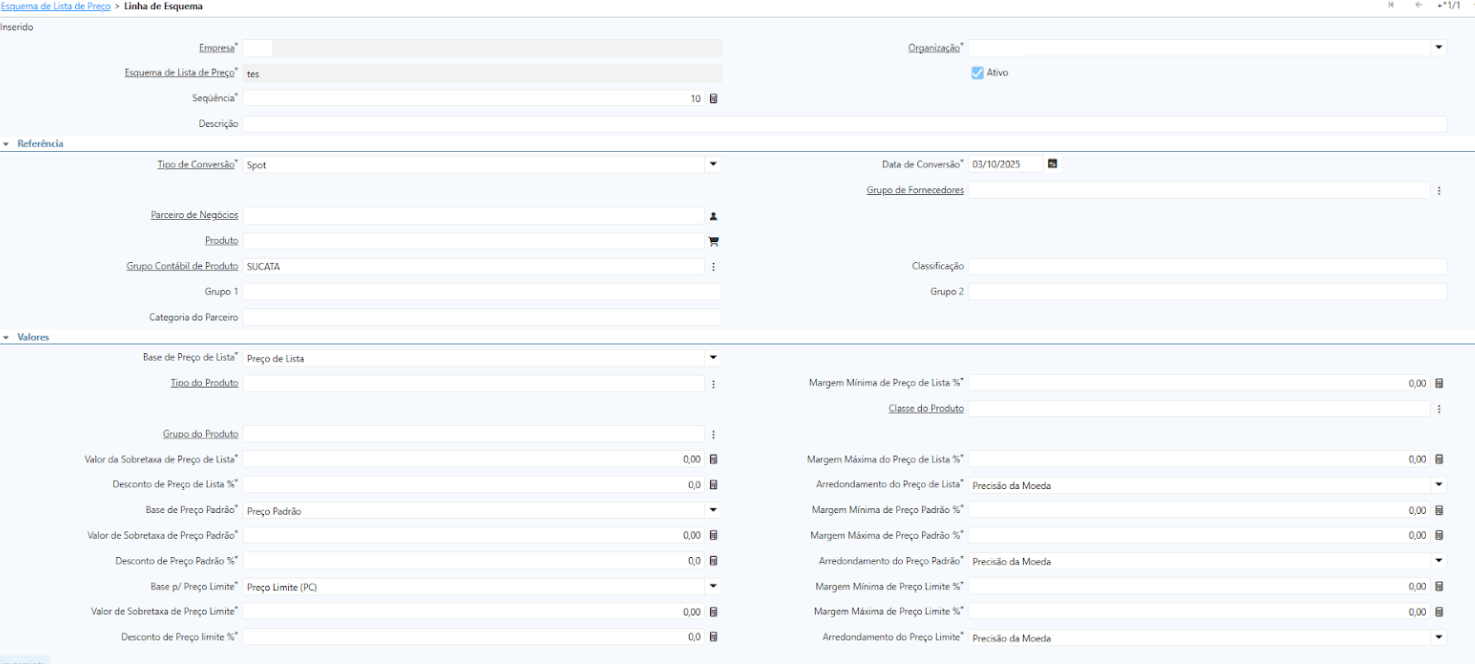Viewport: 1475px width, 664px height.
Task: Click Parceiro de Negócios person lookup icon
Action: (x=713, y=216)
